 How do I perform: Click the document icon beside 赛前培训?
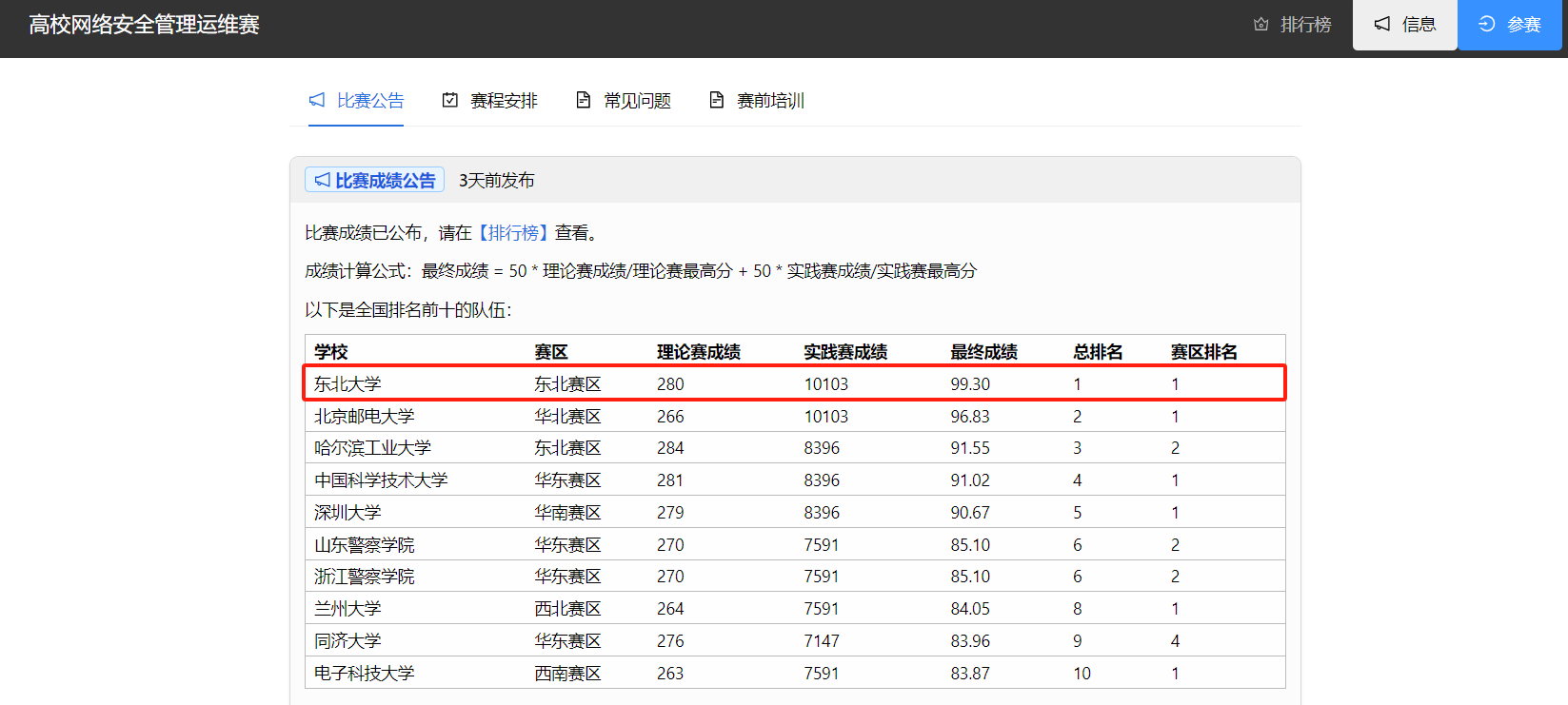click(x=717, y=100)
